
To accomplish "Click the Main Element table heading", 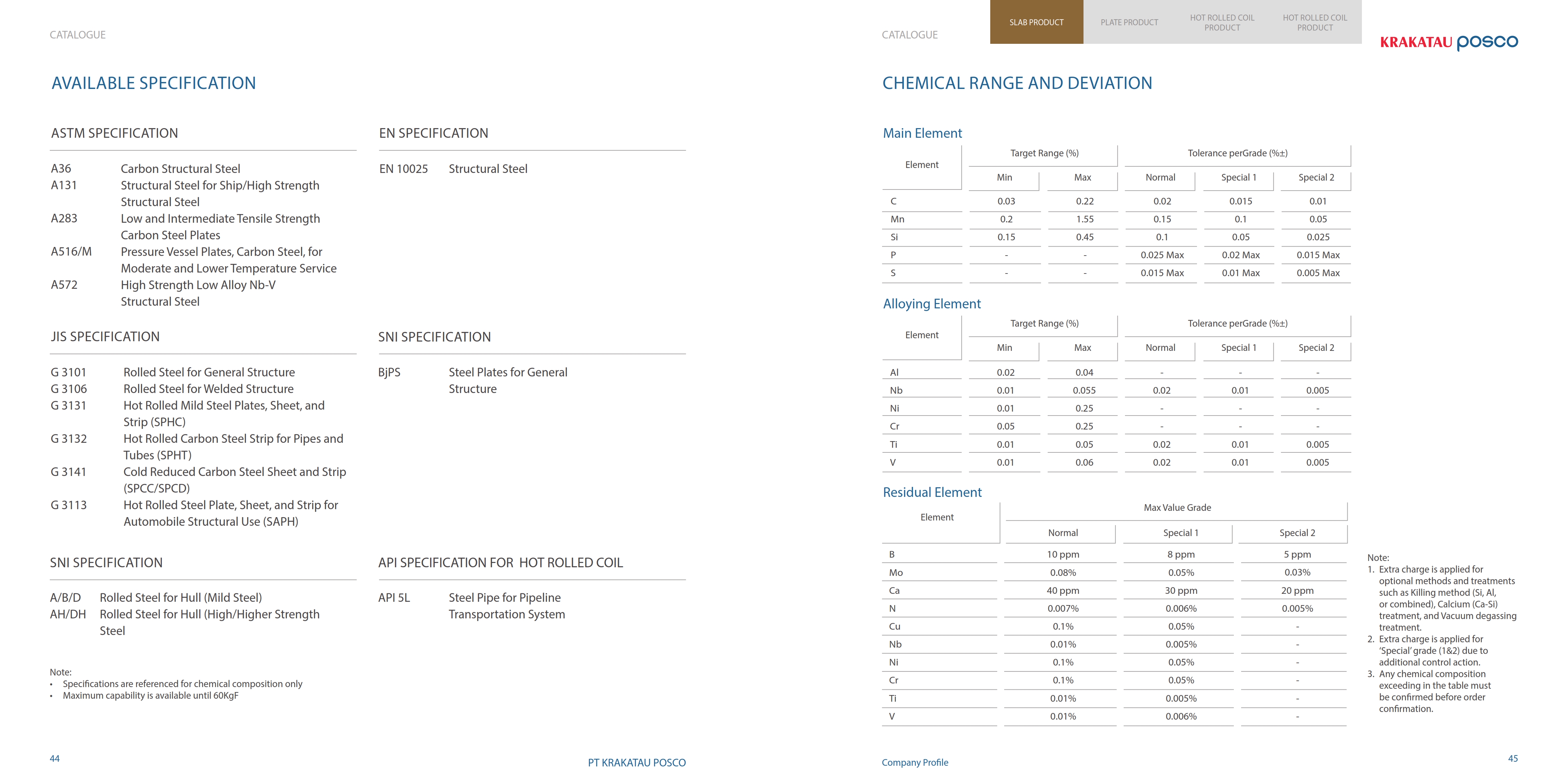I will tap(922, 133).
